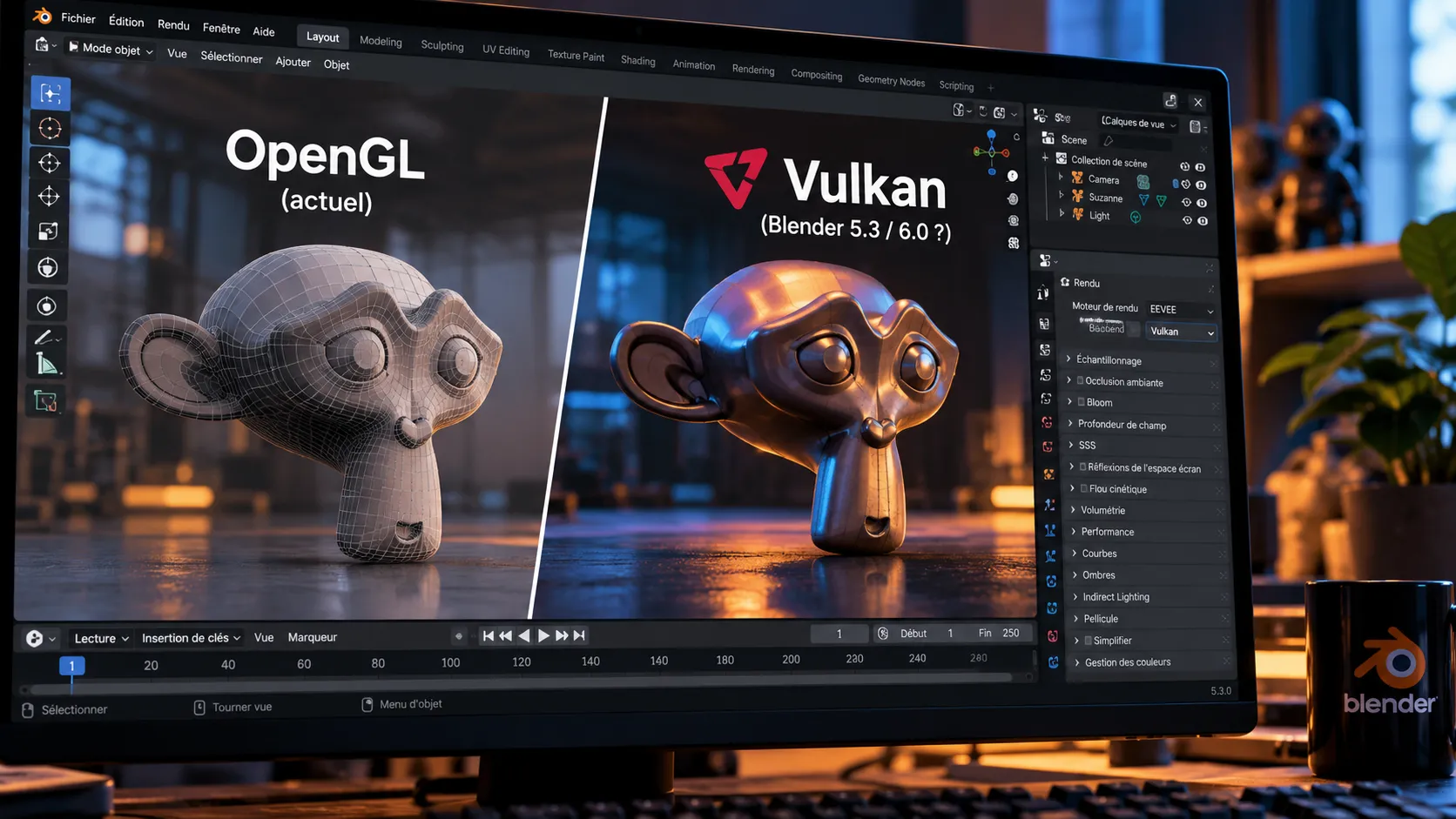The height and width of the screenshot is (819, 1456).
Task: Activate the 3D cursor tool
Action: (x=50, y=129)
